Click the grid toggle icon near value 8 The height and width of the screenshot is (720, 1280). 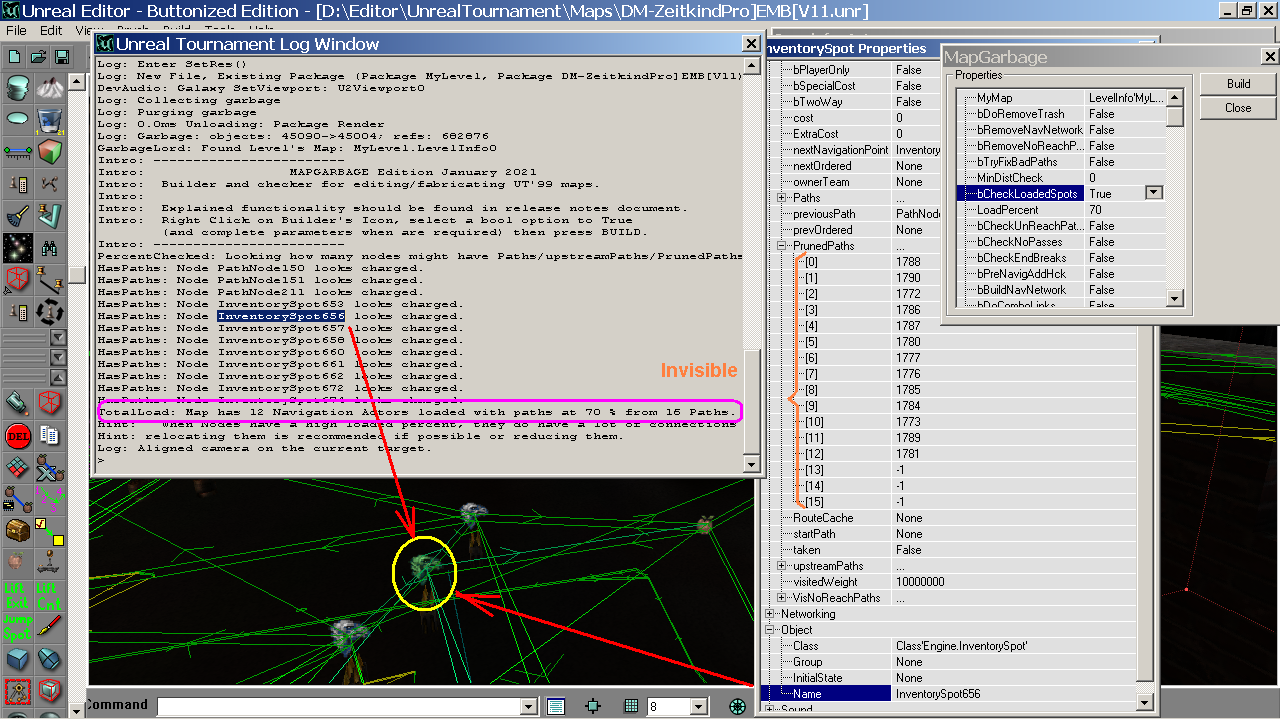pos(631,706)
